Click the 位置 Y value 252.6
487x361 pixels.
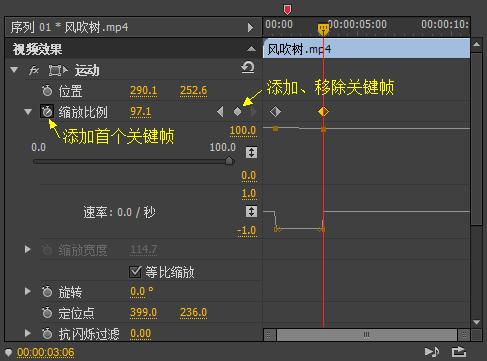(x=193, y=90)
